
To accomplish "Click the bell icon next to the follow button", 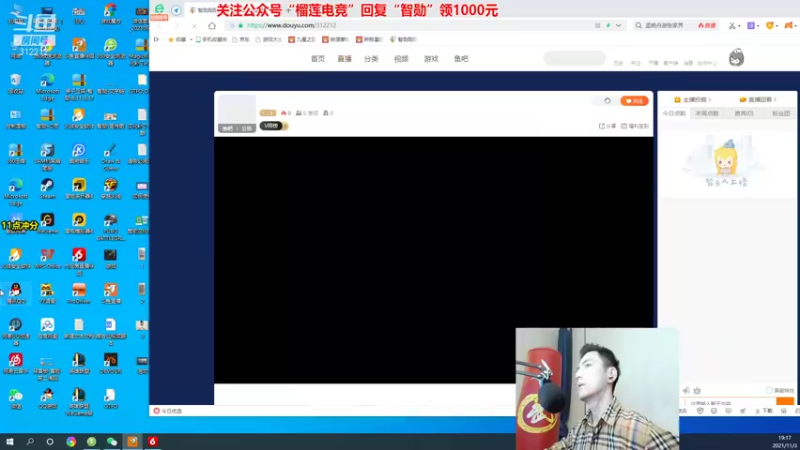I will [x=607, y=101].
